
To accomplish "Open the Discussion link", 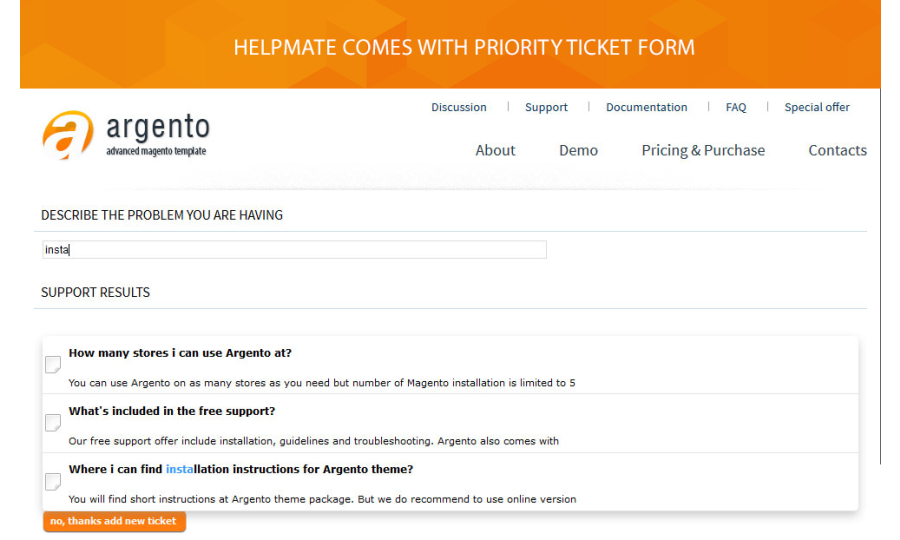I will click(x=459, y=107).
